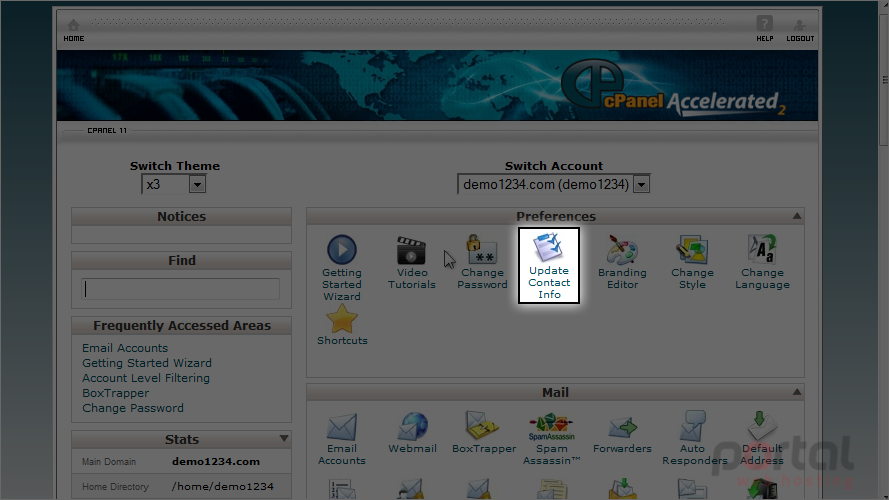Image resolution: width=889 pixels, height=500 pixels.
Task: Open Spam Assassin icon
Action: [552, 439]
